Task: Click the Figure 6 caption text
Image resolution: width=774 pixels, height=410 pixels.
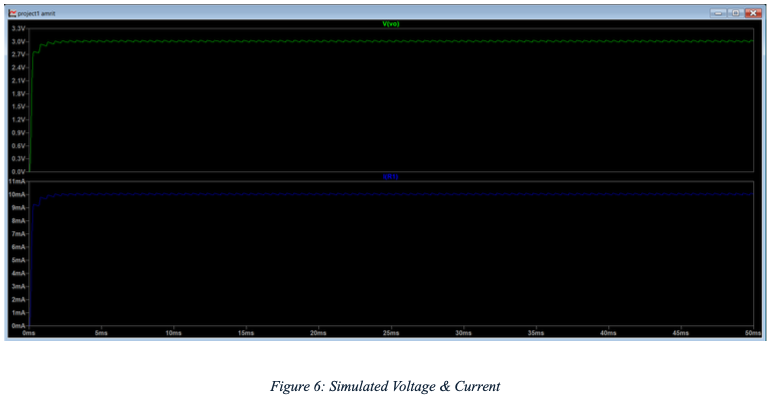Action: pos(385,386)
